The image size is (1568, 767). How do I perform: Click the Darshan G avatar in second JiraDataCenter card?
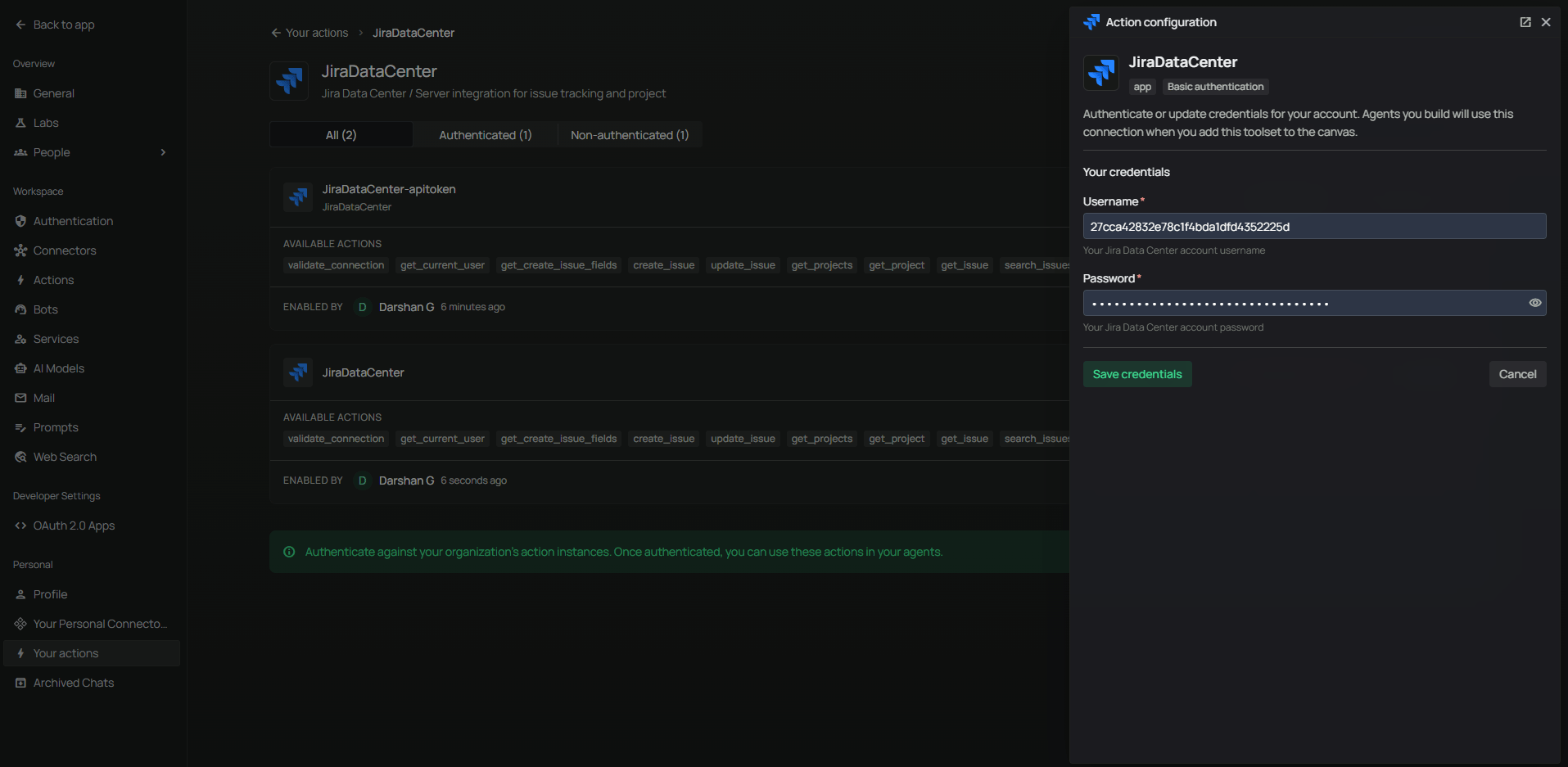362,481
